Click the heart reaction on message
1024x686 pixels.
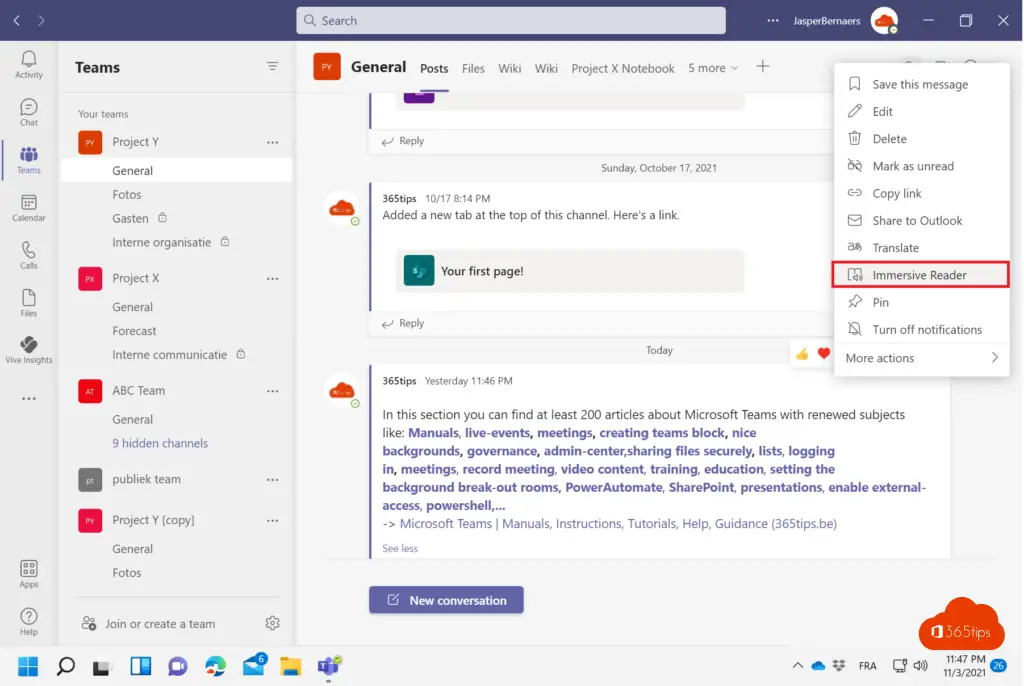pos(824,353)
